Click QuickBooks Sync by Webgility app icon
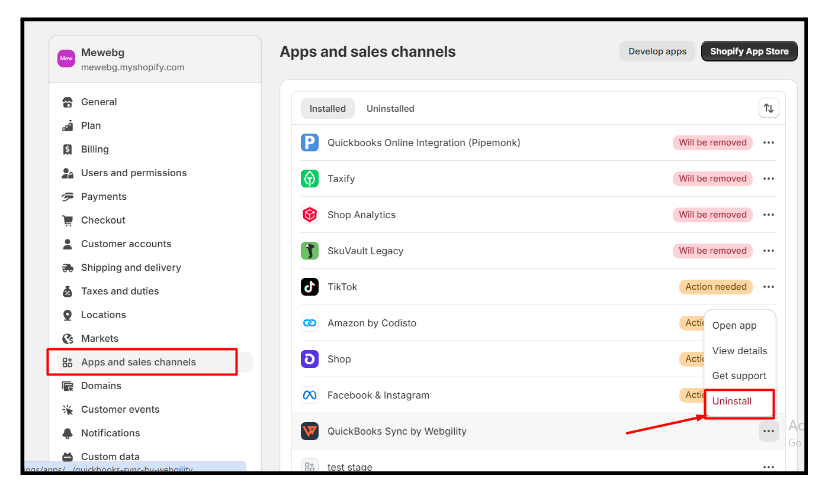This screenshot has width=824, height=492. (310, 431)
